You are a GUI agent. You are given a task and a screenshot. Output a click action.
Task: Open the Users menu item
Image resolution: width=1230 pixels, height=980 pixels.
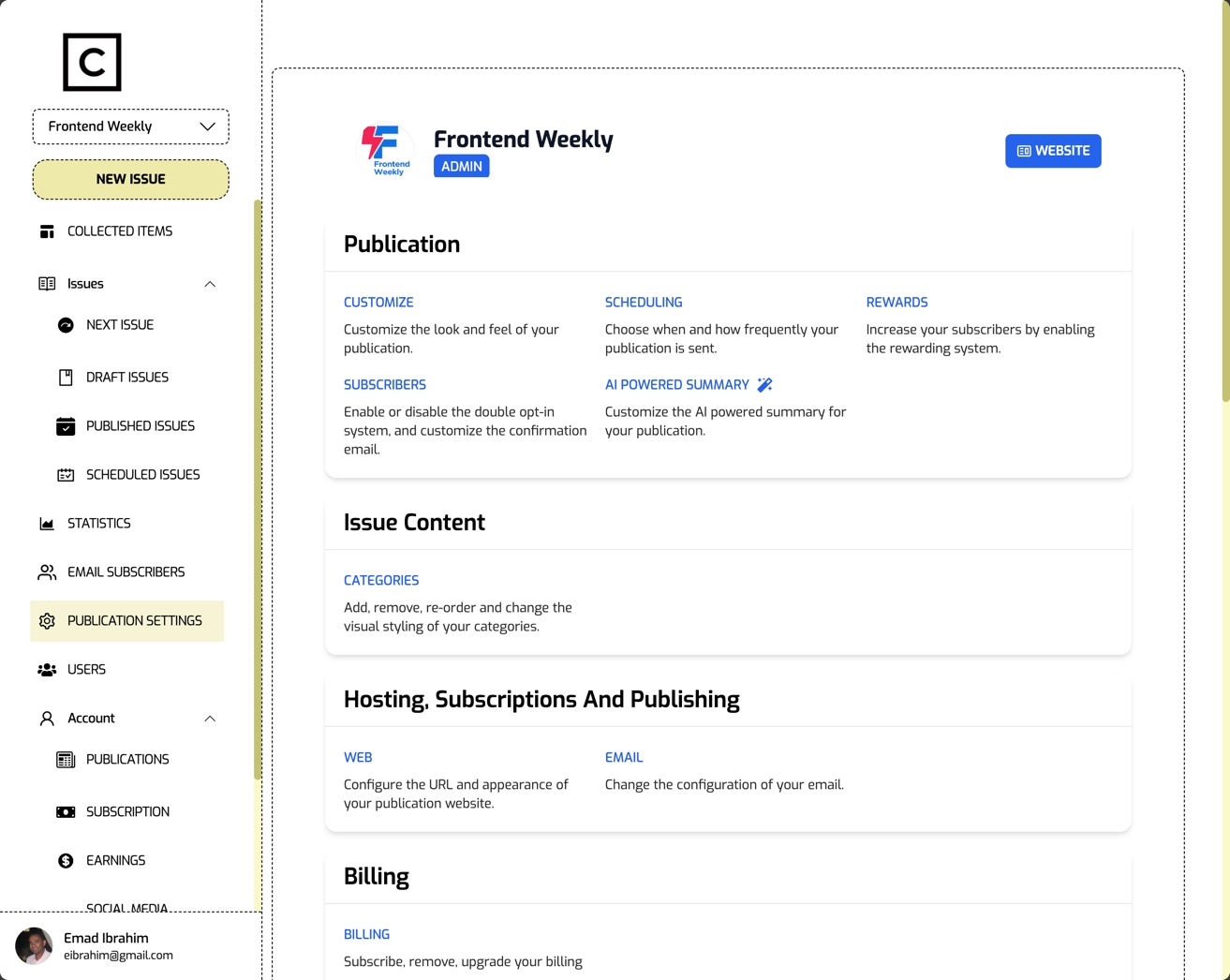coord(86,669)
